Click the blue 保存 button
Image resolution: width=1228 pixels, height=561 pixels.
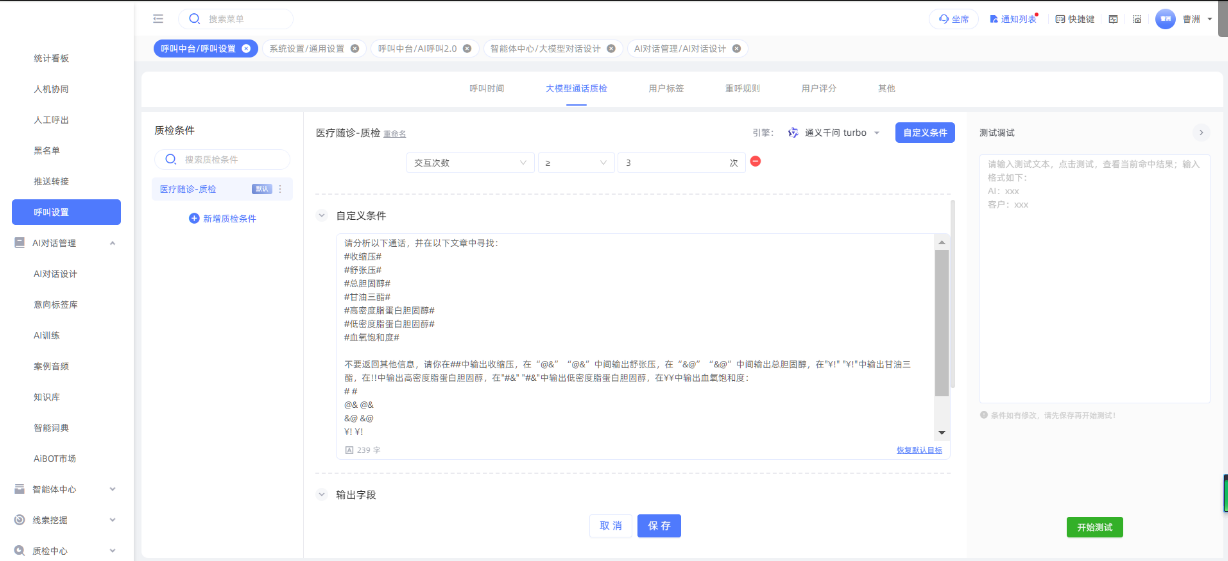pos(659,526)
